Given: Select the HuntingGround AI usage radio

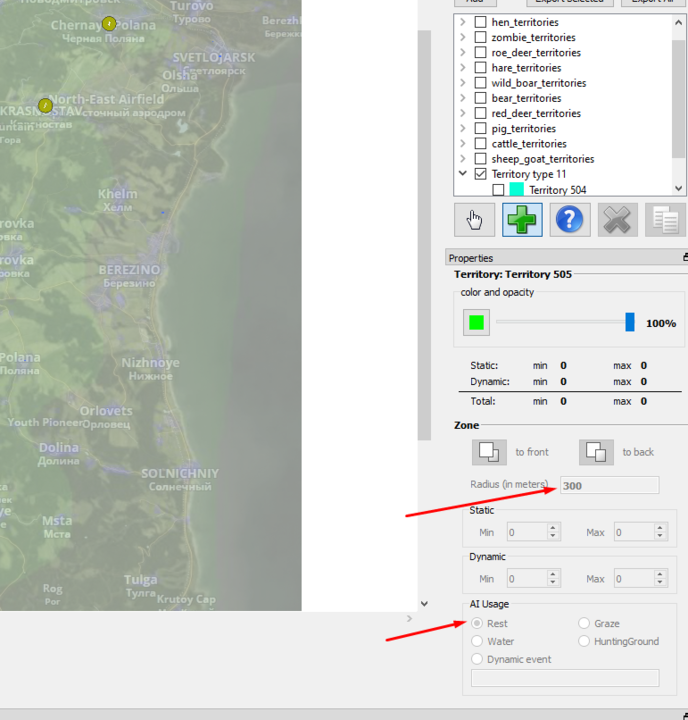Looking at the screenshot, I should [584, 641].
